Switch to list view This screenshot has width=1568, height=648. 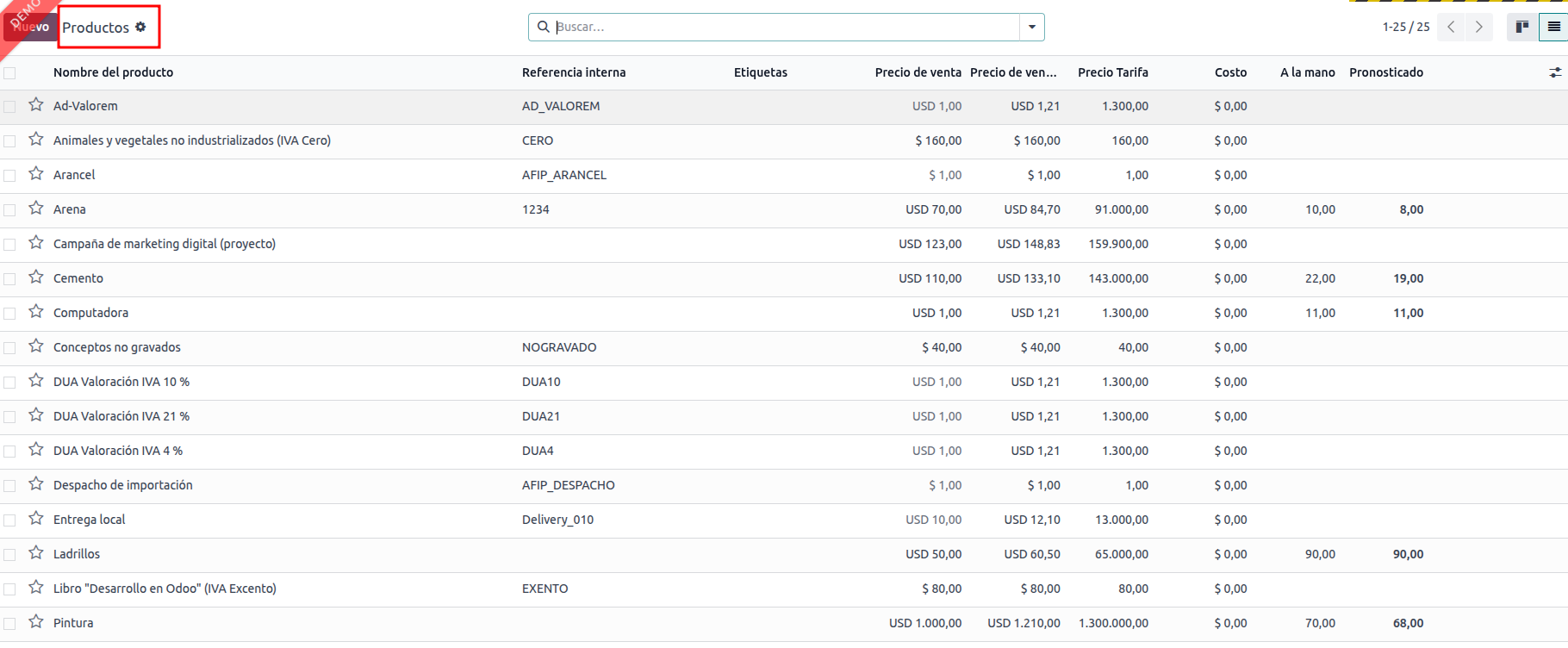pos(1553,27)
